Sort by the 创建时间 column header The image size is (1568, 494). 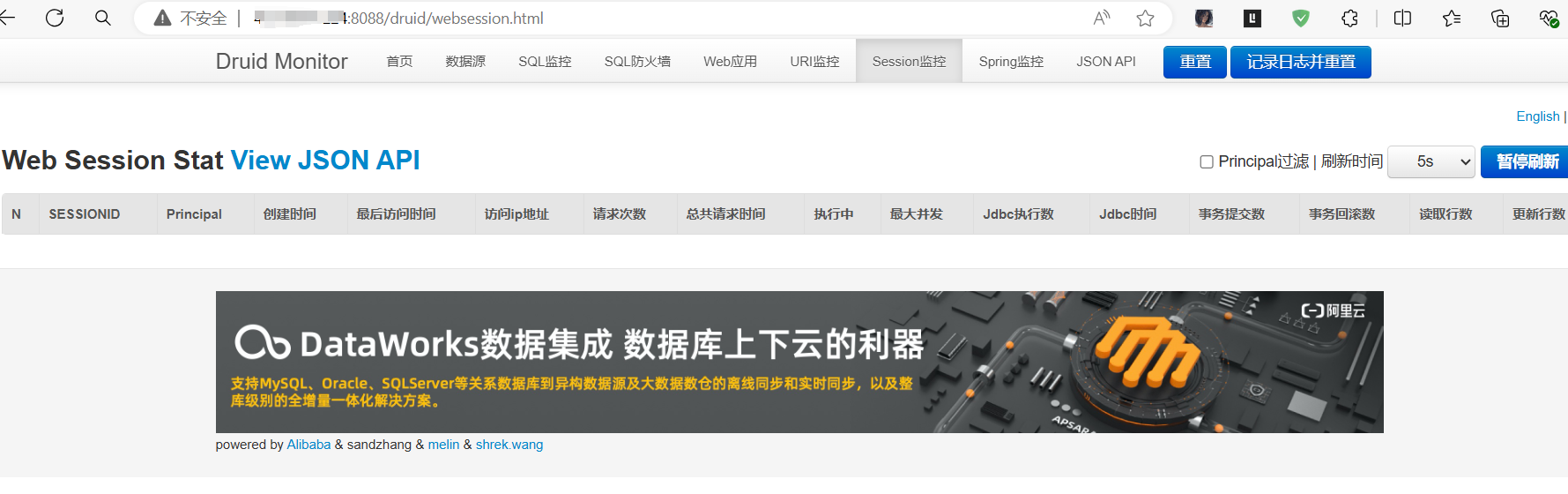300,214
